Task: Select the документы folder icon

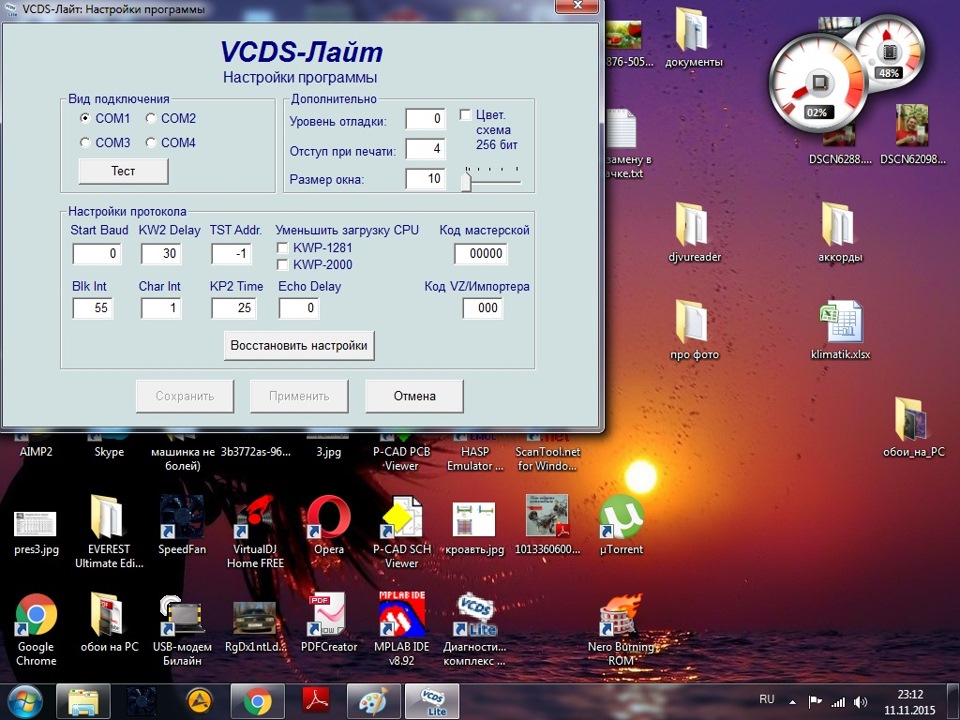Action: pos(694,38)
